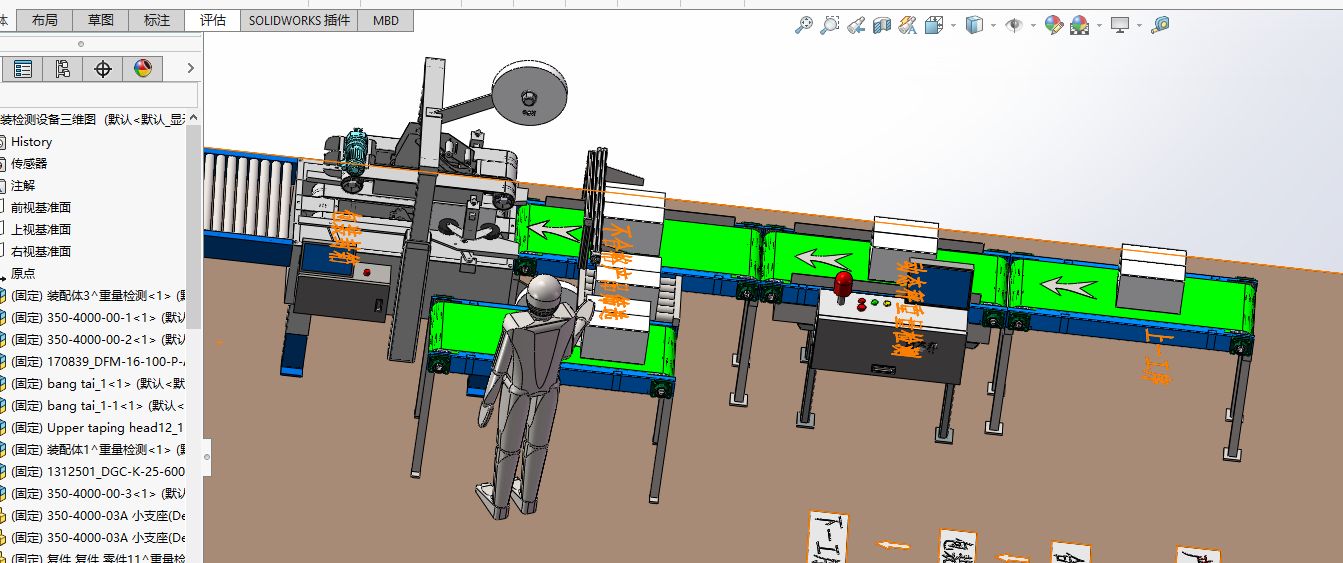
Task: Activate the Section View tool
Action: [882, 25]
